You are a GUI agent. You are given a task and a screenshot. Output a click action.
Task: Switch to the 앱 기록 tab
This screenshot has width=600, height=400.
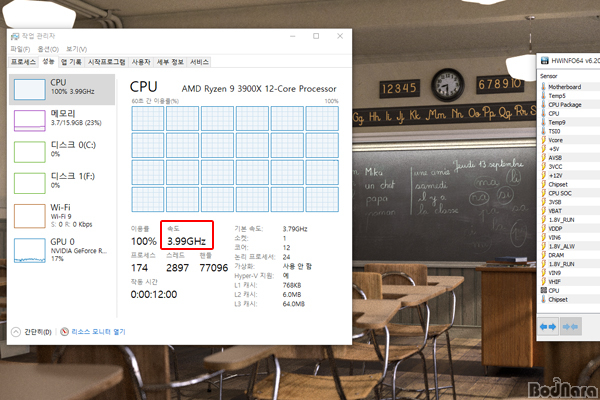coord(72,62)
